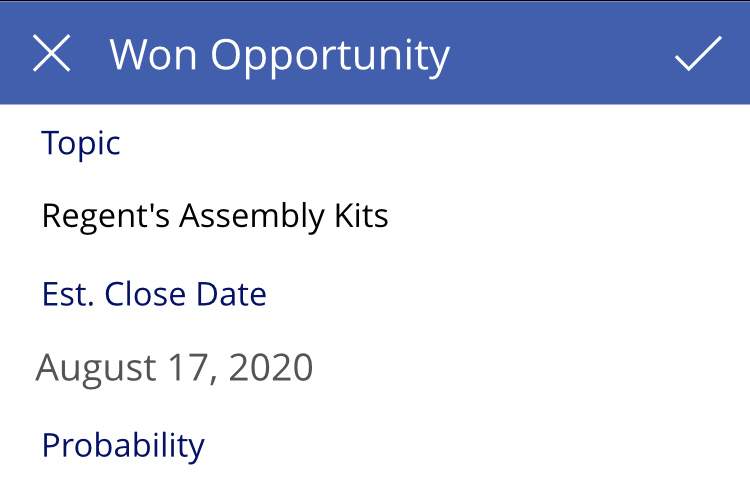
Task: Select the Topic field label
Action: [81, 143]
